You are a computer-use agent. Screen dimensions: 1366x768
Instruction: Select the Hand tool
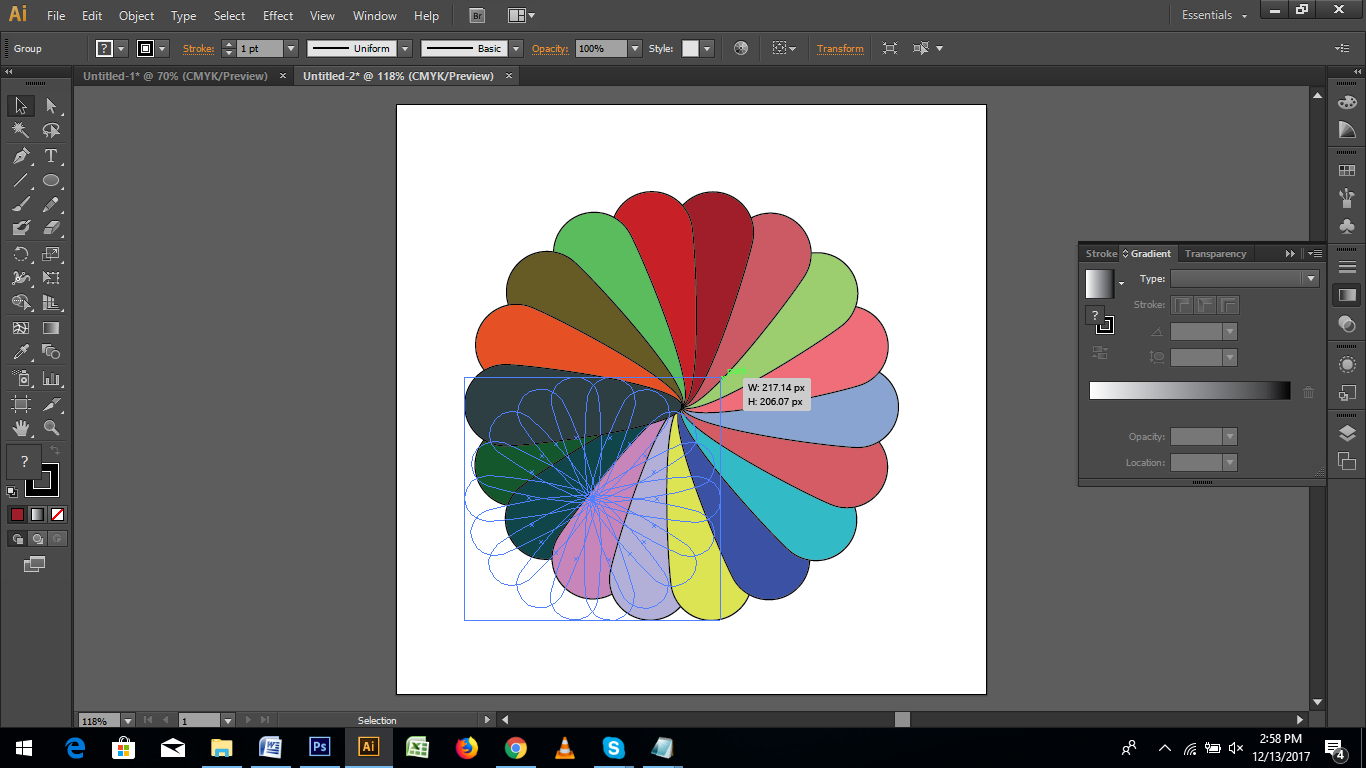(x=20, y=428)
